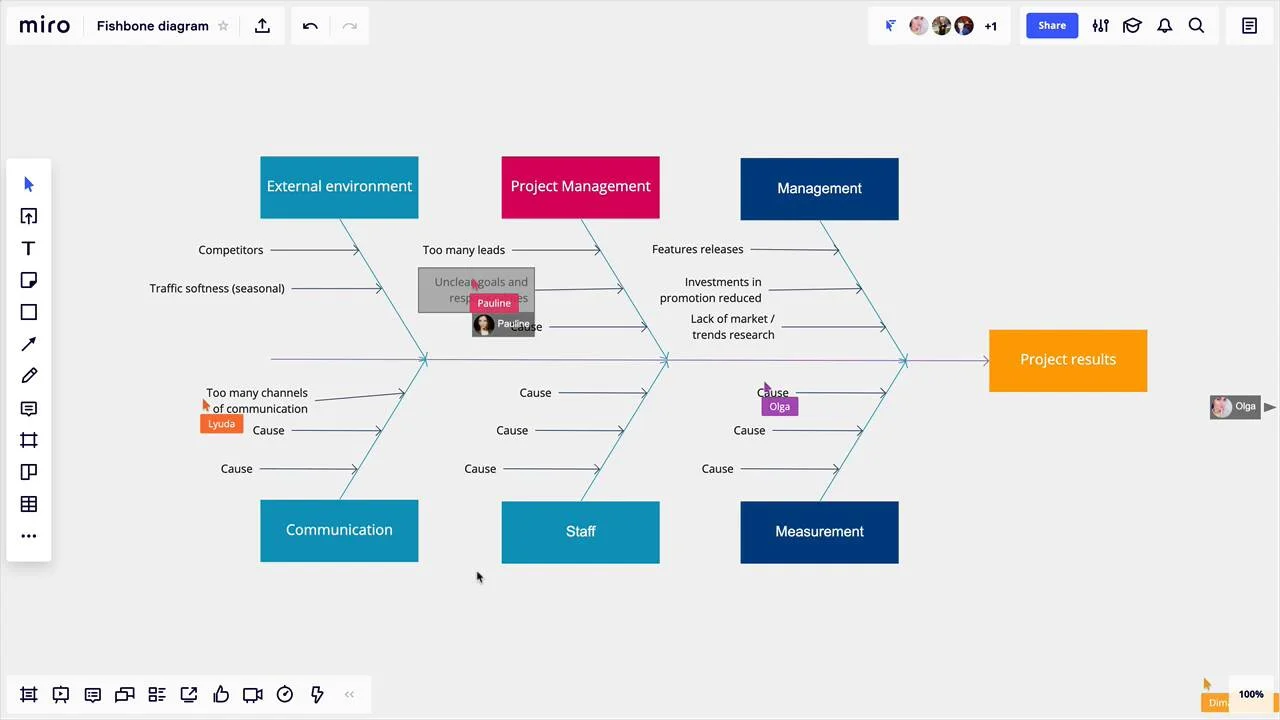Open notifications bell
Image resolution: width=1280 pixels, height=720 pixels.
tap(1164, 26)
